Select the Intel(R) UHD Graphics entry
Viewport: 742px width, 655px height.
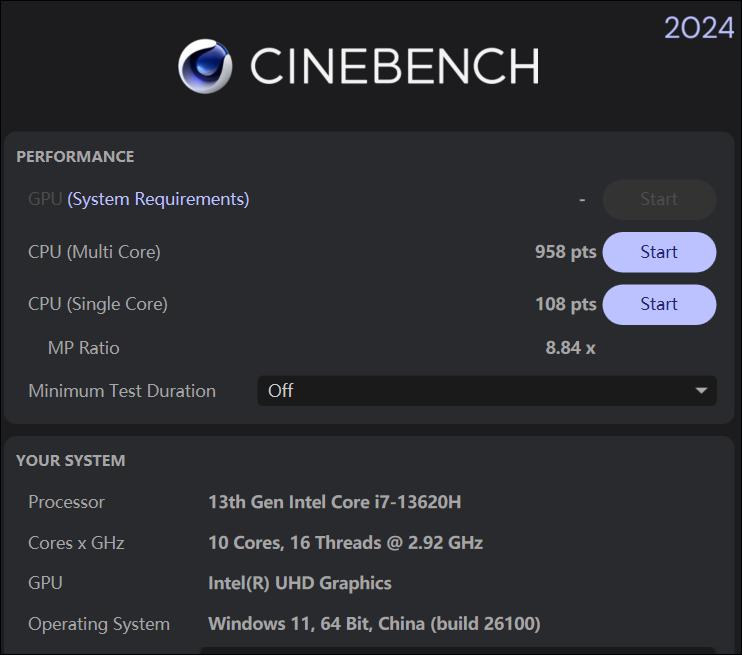pos(300,583)
